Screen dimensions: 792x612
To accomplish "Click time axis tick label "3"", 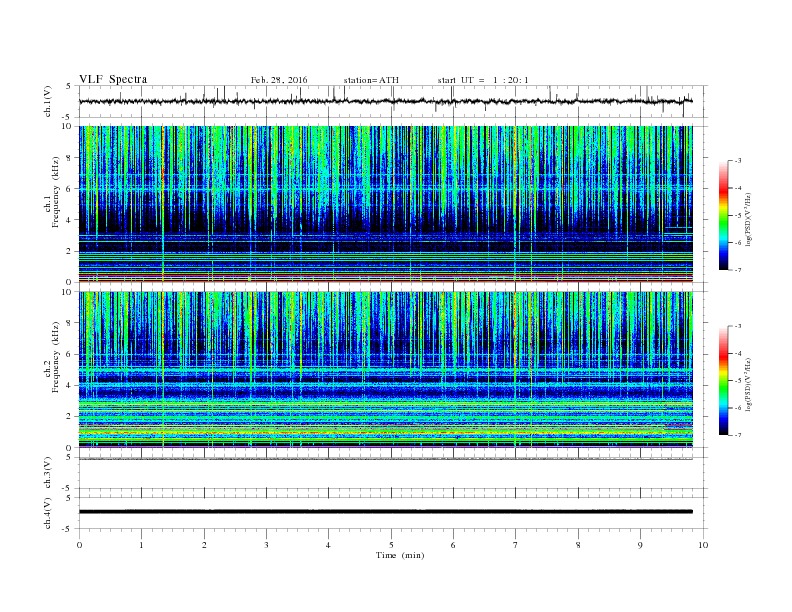I will (266, 545).
